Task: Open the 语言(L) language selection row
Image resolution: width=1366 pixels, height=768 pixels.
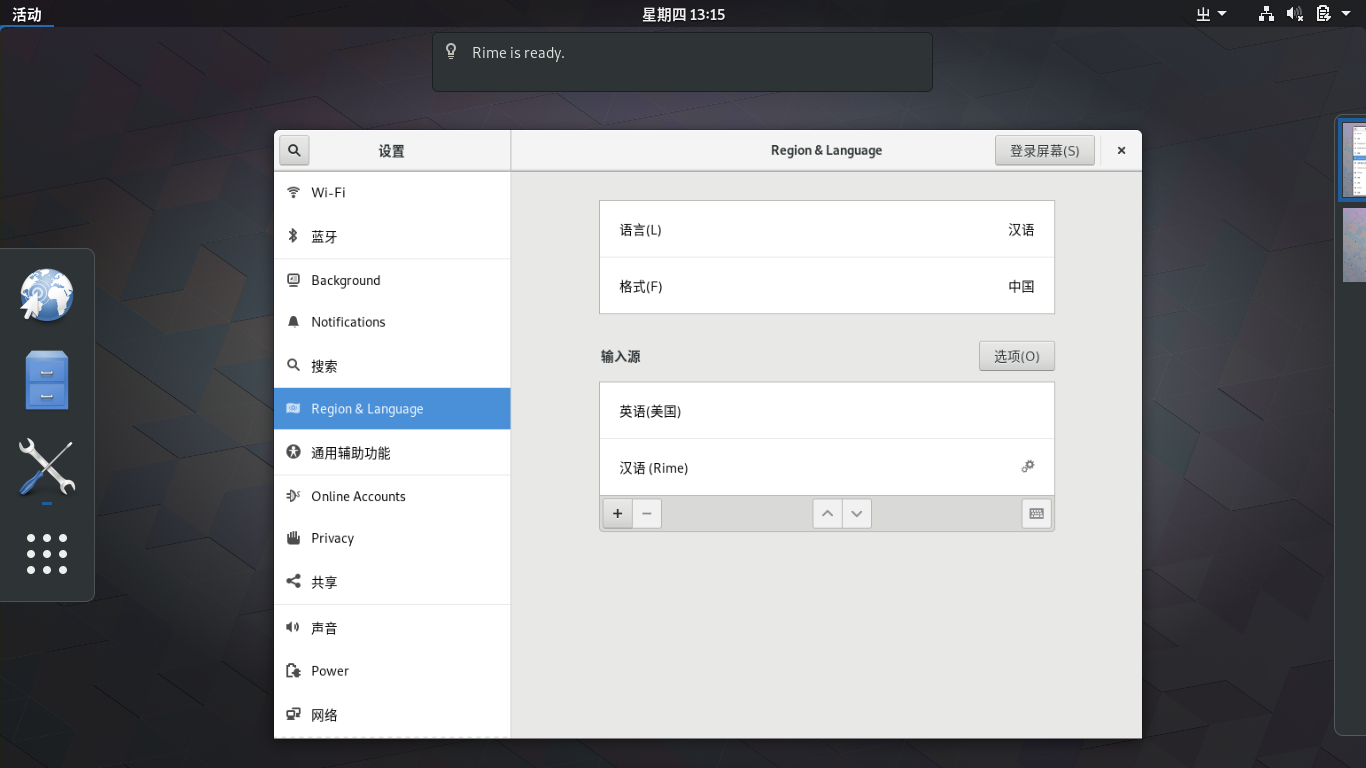Action: pos(826,230)
